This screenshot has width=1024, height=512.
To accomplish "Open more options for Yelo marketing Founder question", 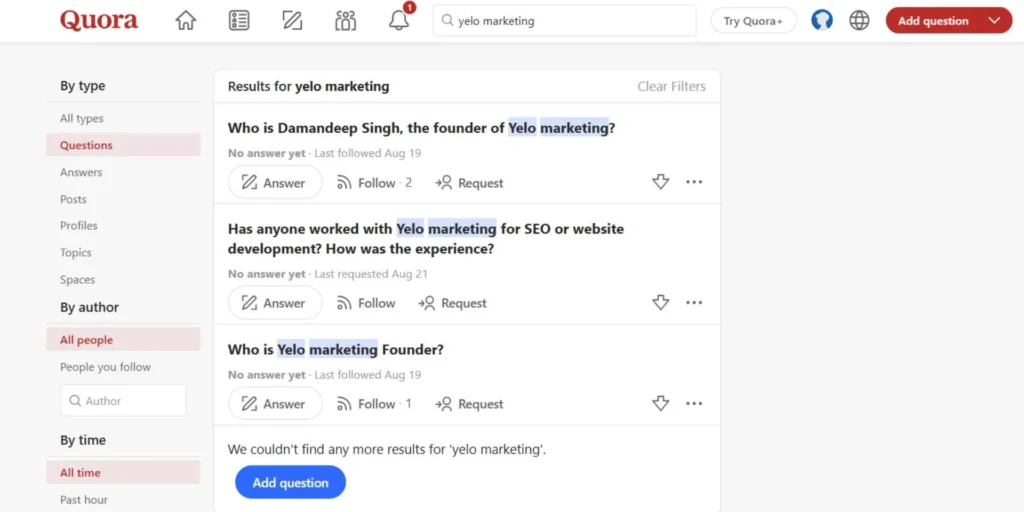I will (x=694, y=404).
